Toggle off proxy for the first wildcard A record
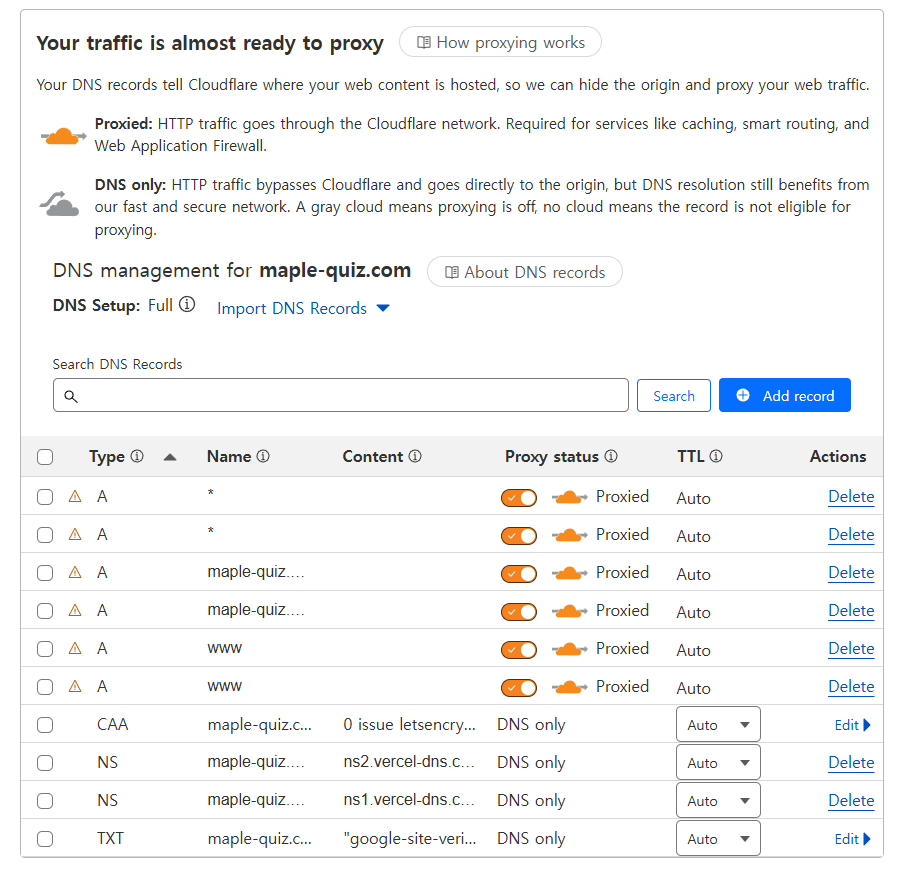907x873 pixels. tap(519, 497)
